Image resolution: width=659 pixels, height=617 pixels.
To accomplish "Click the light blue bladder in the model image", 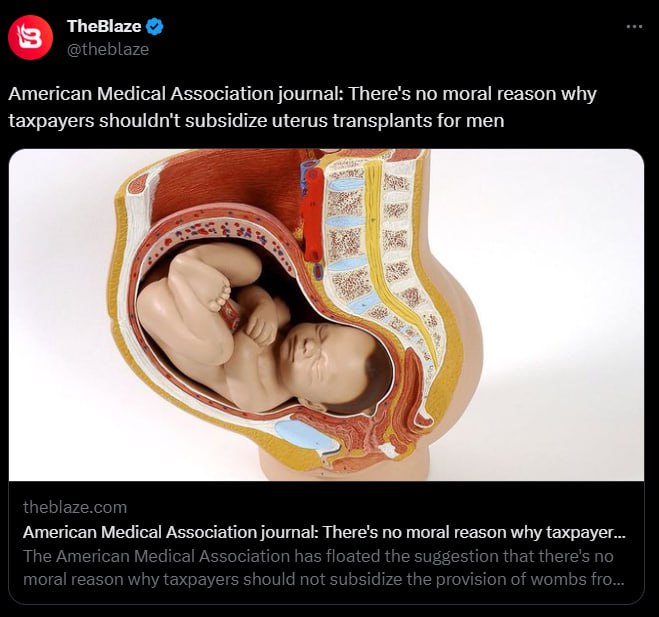I will (305, 435).
